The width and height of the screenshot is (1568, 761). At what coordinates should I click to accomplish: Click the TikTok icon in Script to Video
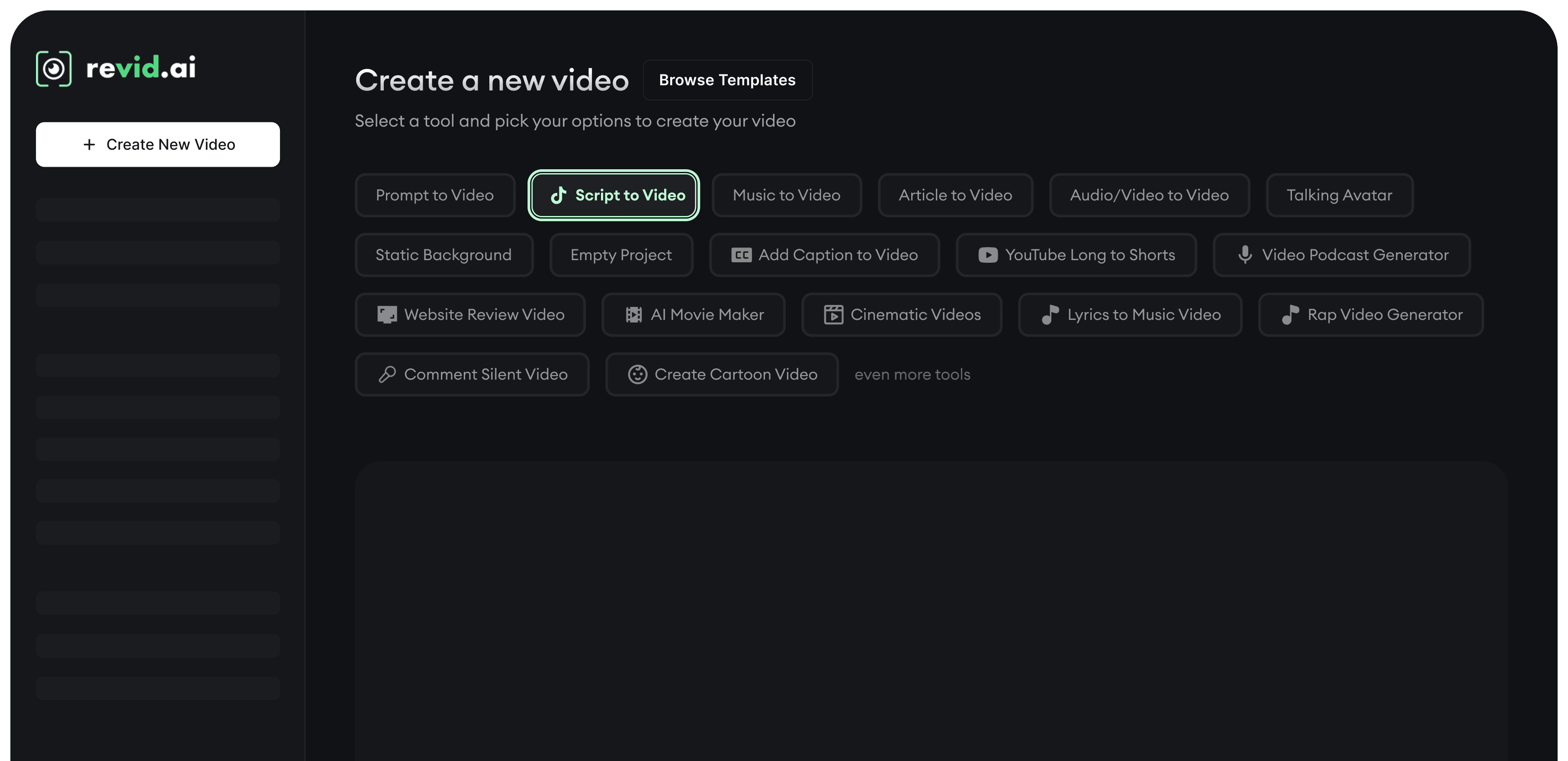(x=558, y=195)
